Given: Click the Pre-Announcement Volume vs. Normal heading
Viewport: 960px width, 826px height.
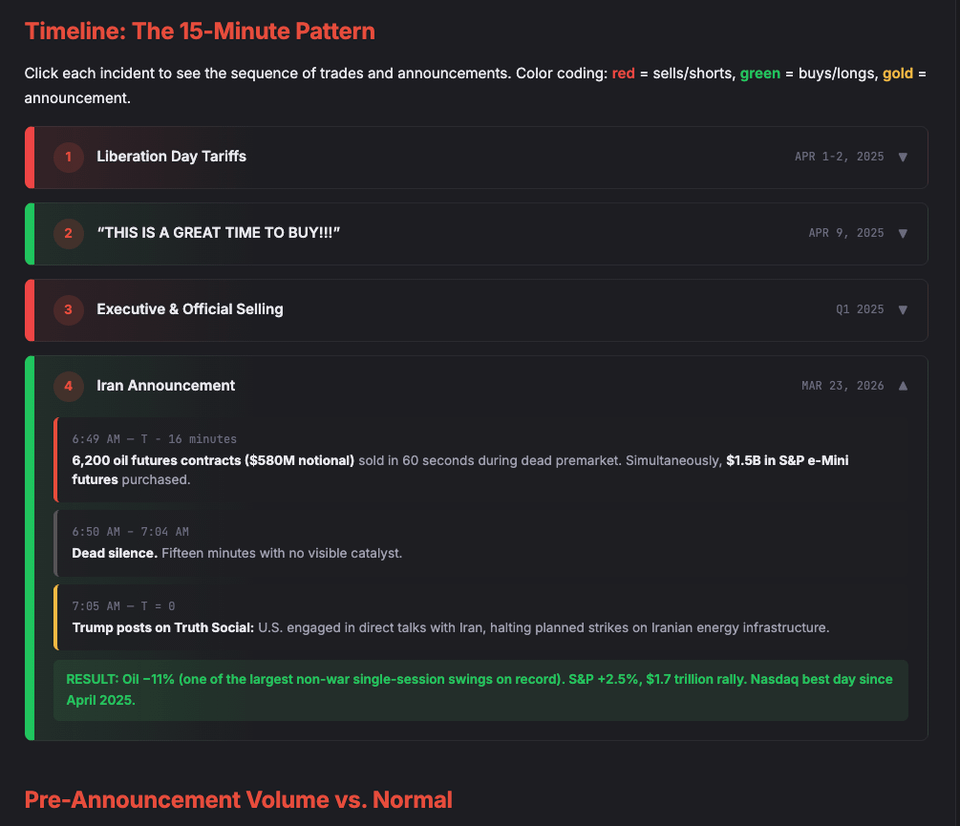Looking at the screenshot, I should click(238, 800).
